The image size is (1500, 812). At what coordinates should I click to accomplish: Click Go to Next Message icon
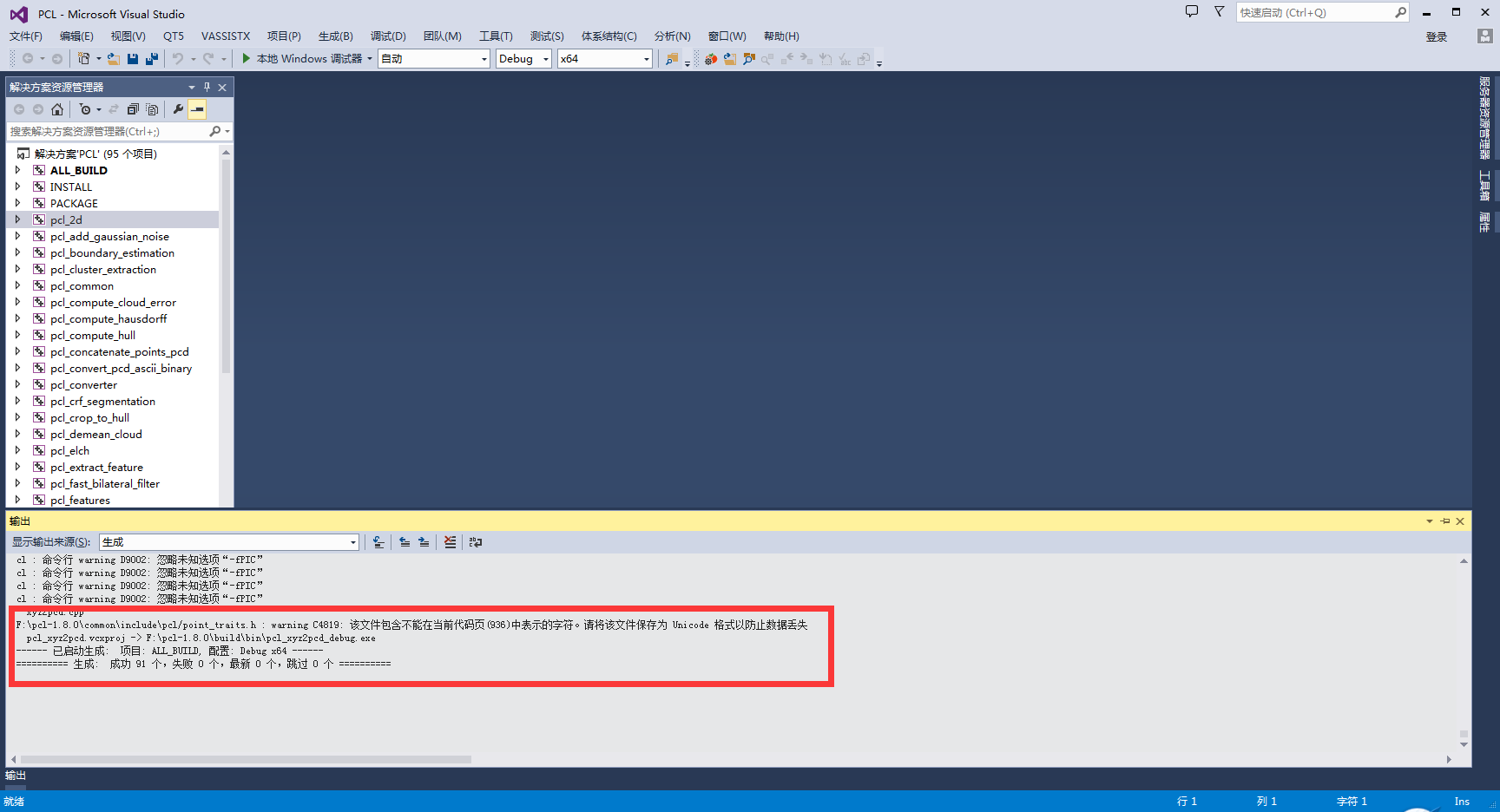424,542
